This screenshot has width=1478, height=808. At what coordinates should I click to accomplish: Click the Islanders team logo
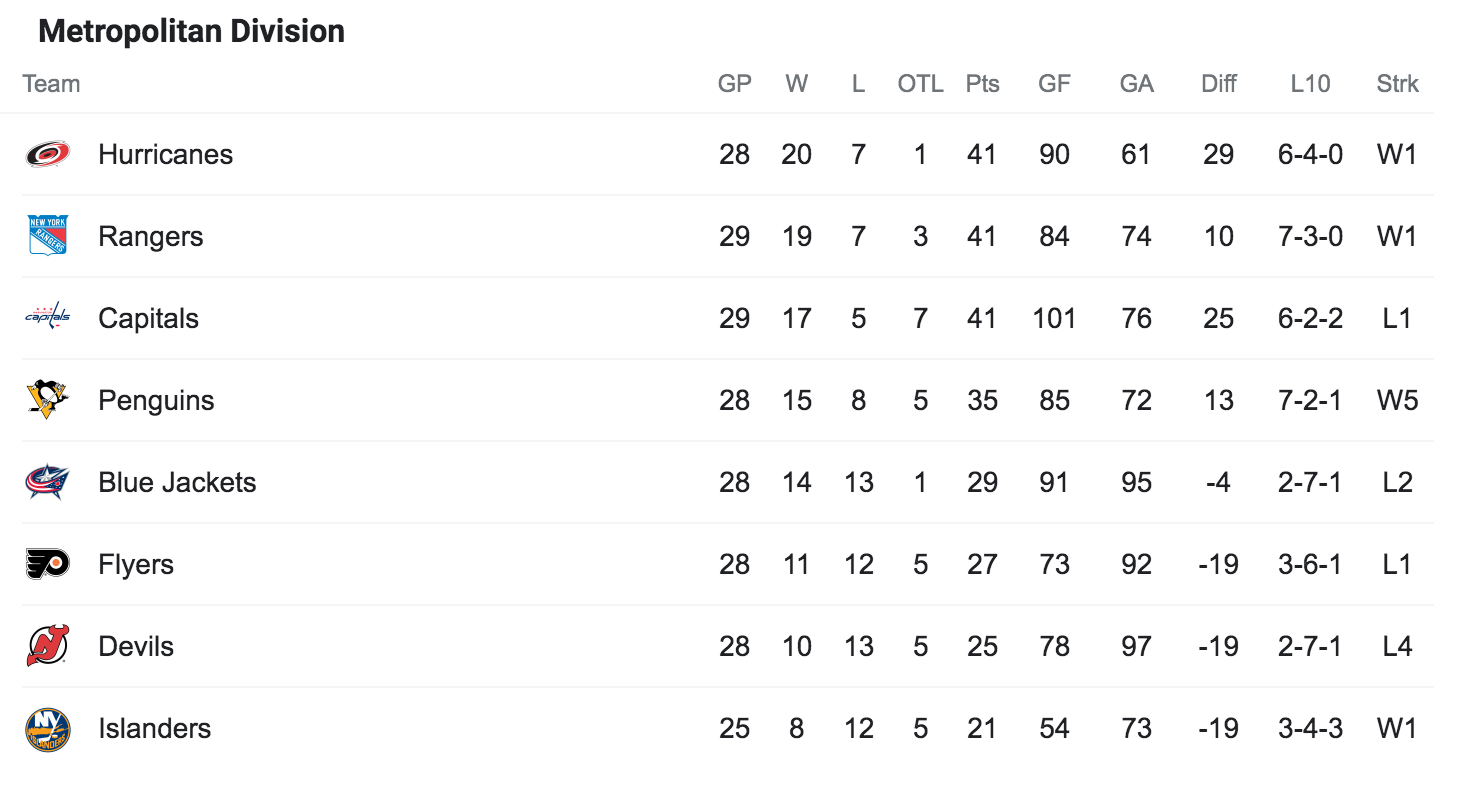(x=48, y=729)
